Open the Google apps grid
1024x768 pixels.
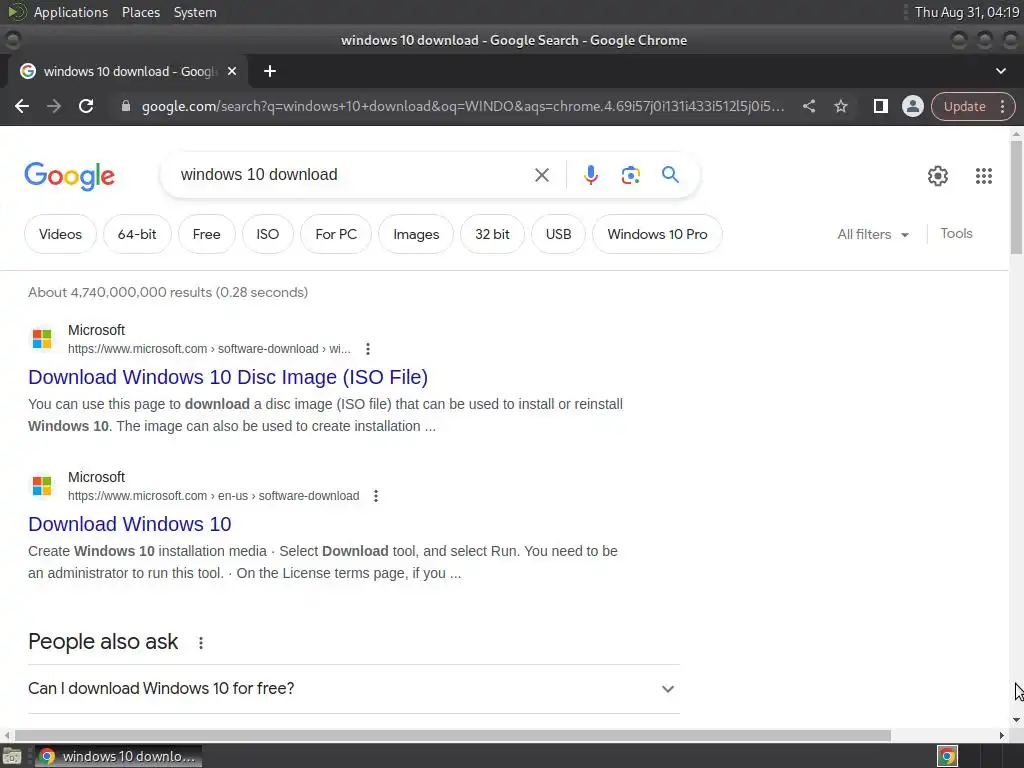coord(984,176)
